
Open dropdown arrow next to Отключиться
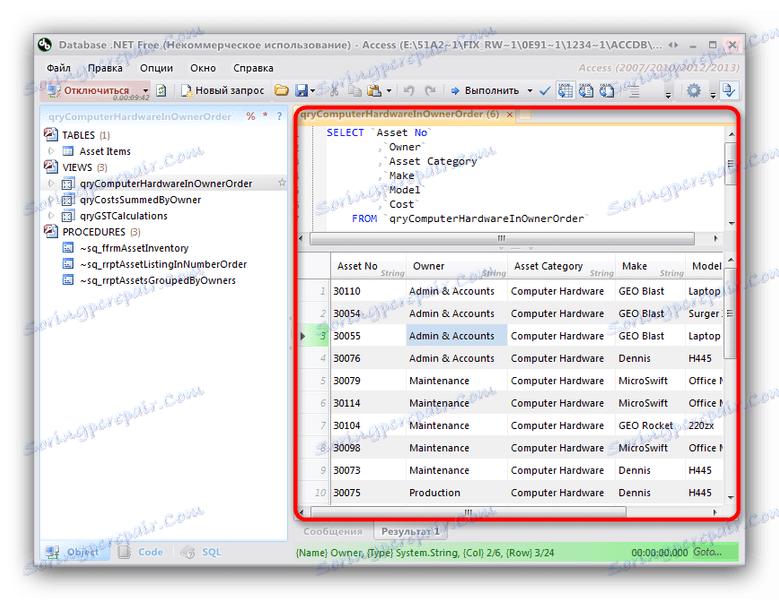pyautogui.click(x=146, y=91)
